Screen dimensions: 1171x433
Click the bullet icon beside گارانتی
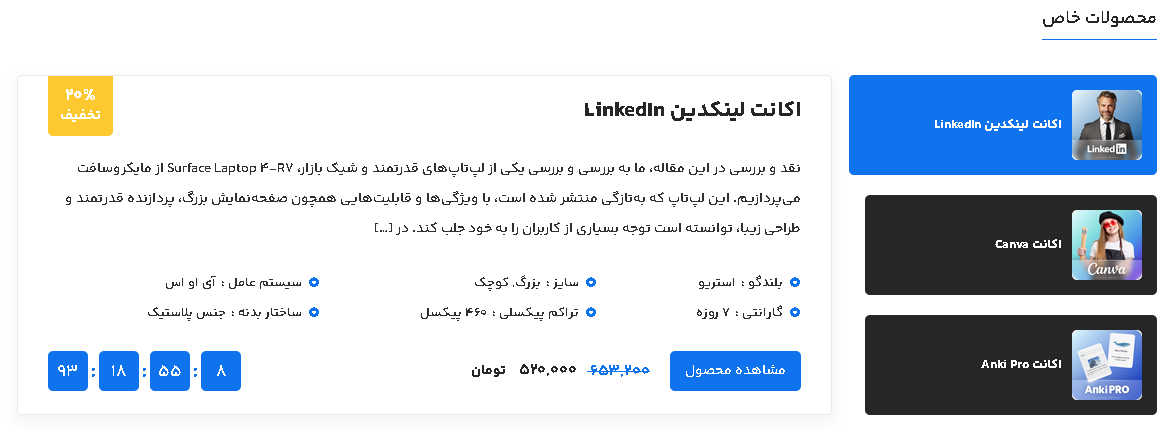(795, 313)
